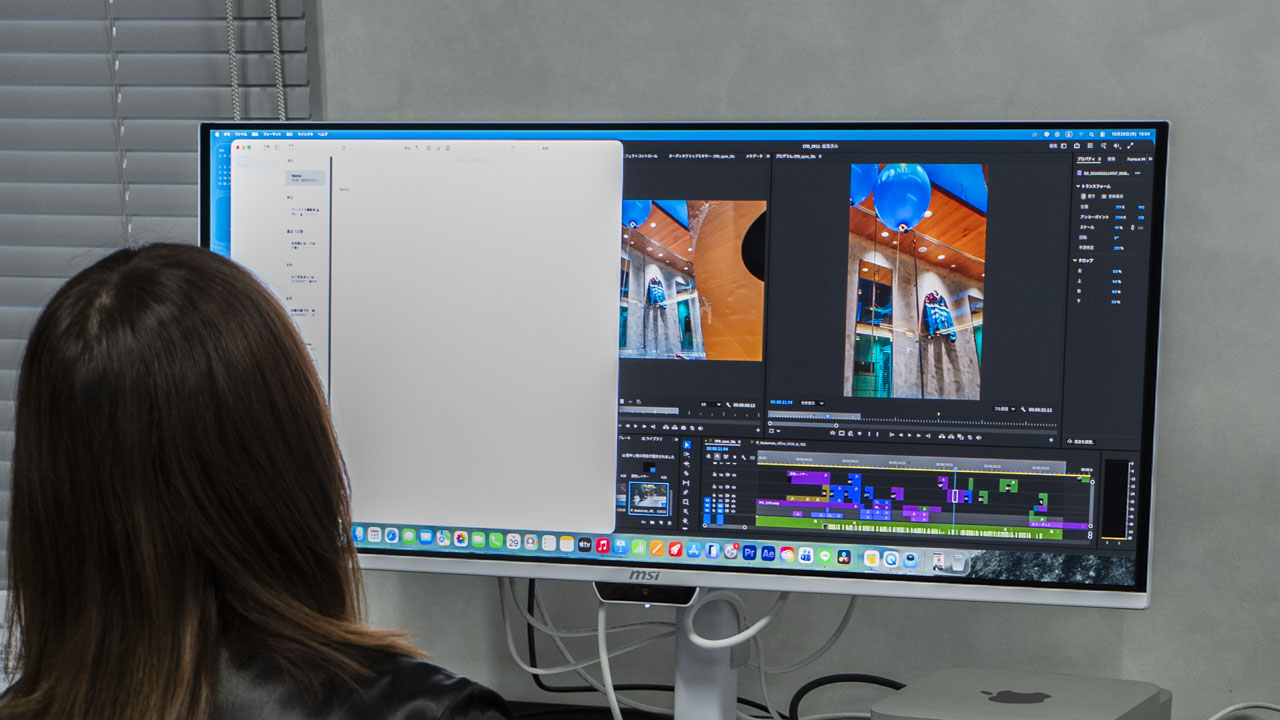Screen dimensions: 1280x720
Task: Open timeline display settings wrench
Action: pos(743,457)
